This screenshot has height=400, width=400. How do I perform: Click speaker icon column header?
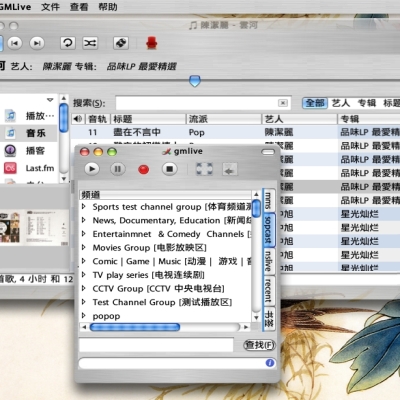[x=78, y=119]
